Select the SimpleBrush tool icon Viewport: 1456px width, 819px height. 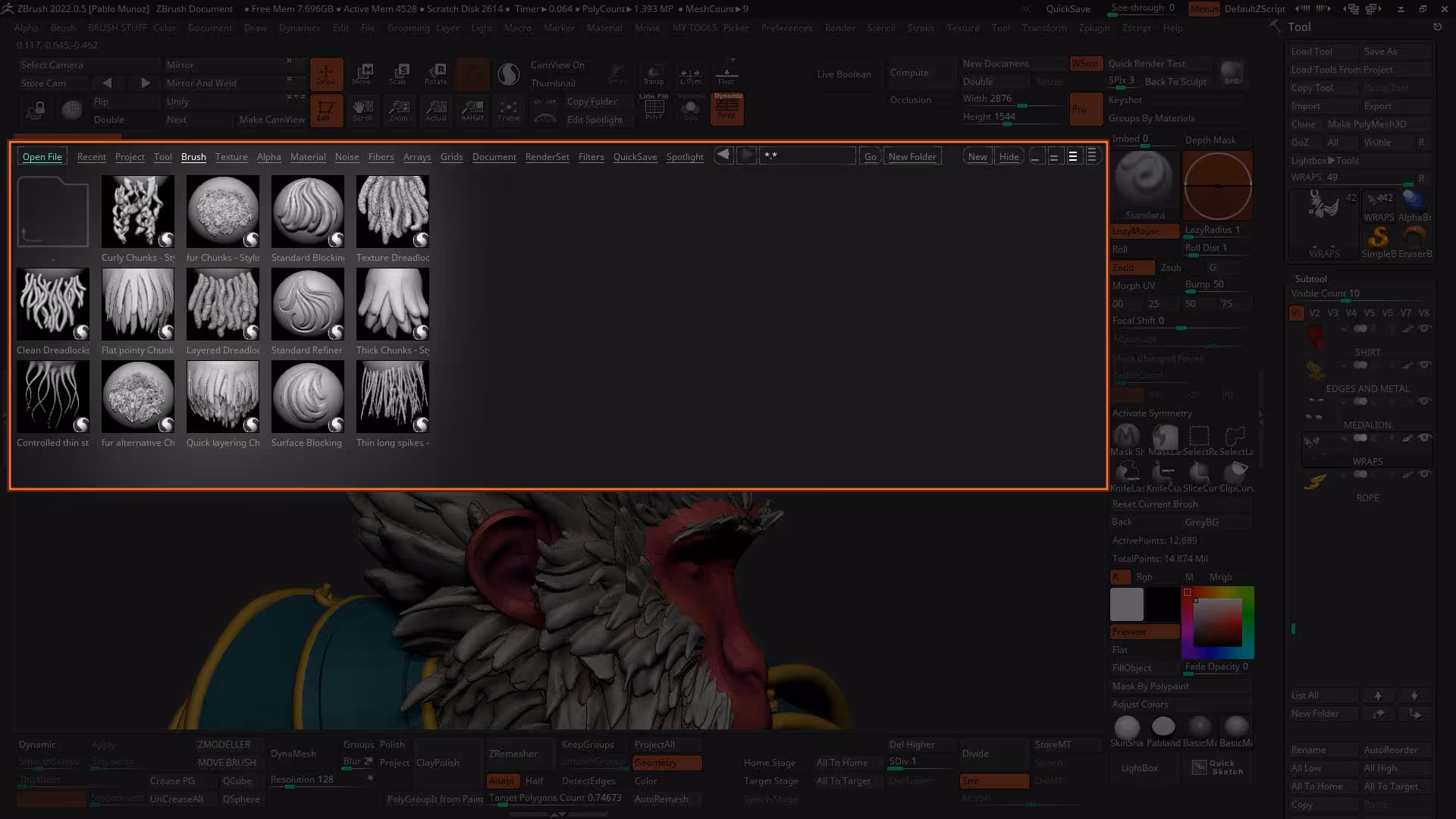[1379, 243]
